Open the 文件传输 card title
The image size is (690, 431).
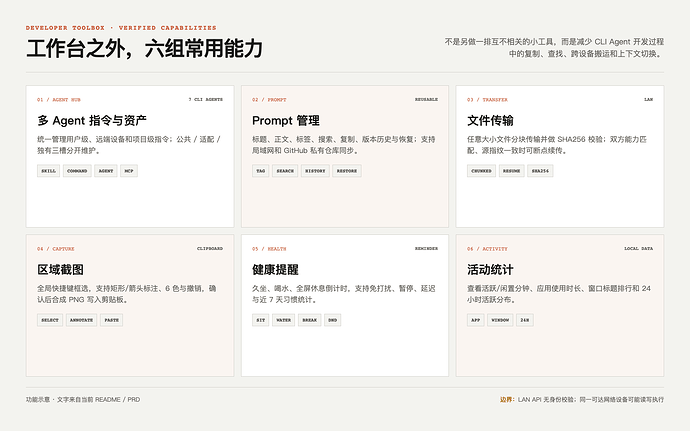pos(490,120)
